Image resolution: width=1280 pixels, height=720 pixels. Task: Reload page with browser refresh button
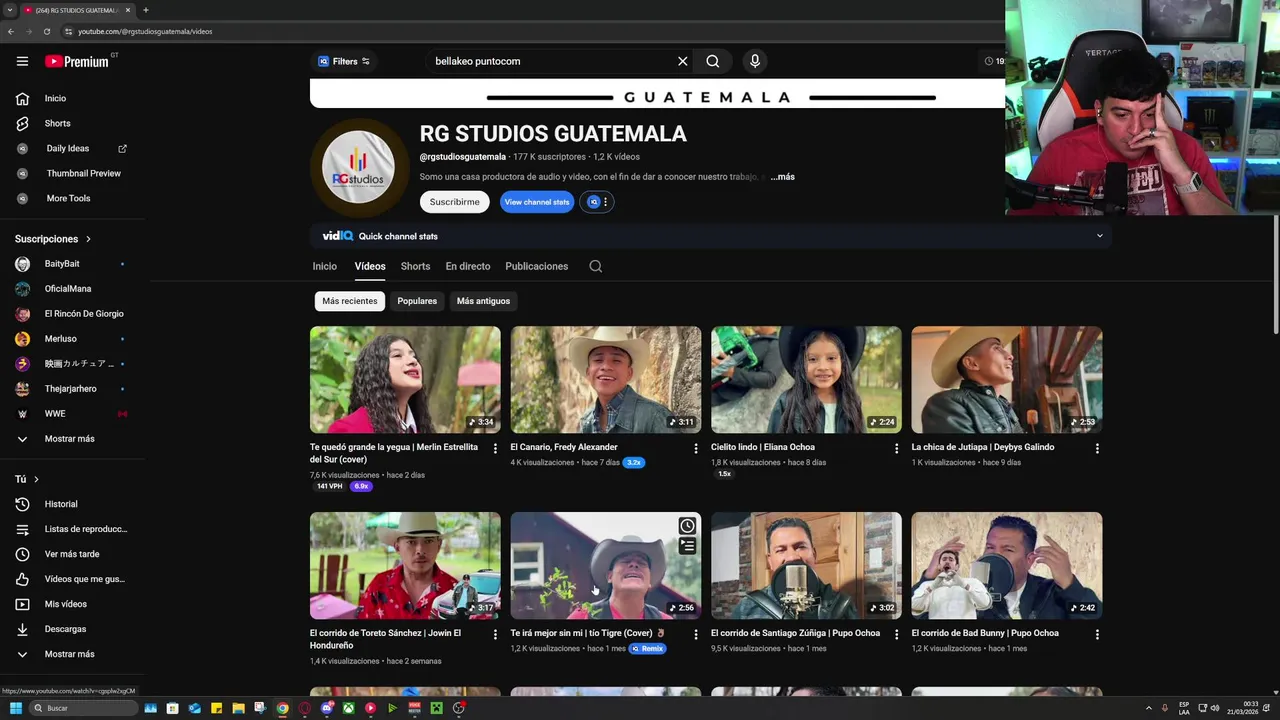(x=46, y=31)
